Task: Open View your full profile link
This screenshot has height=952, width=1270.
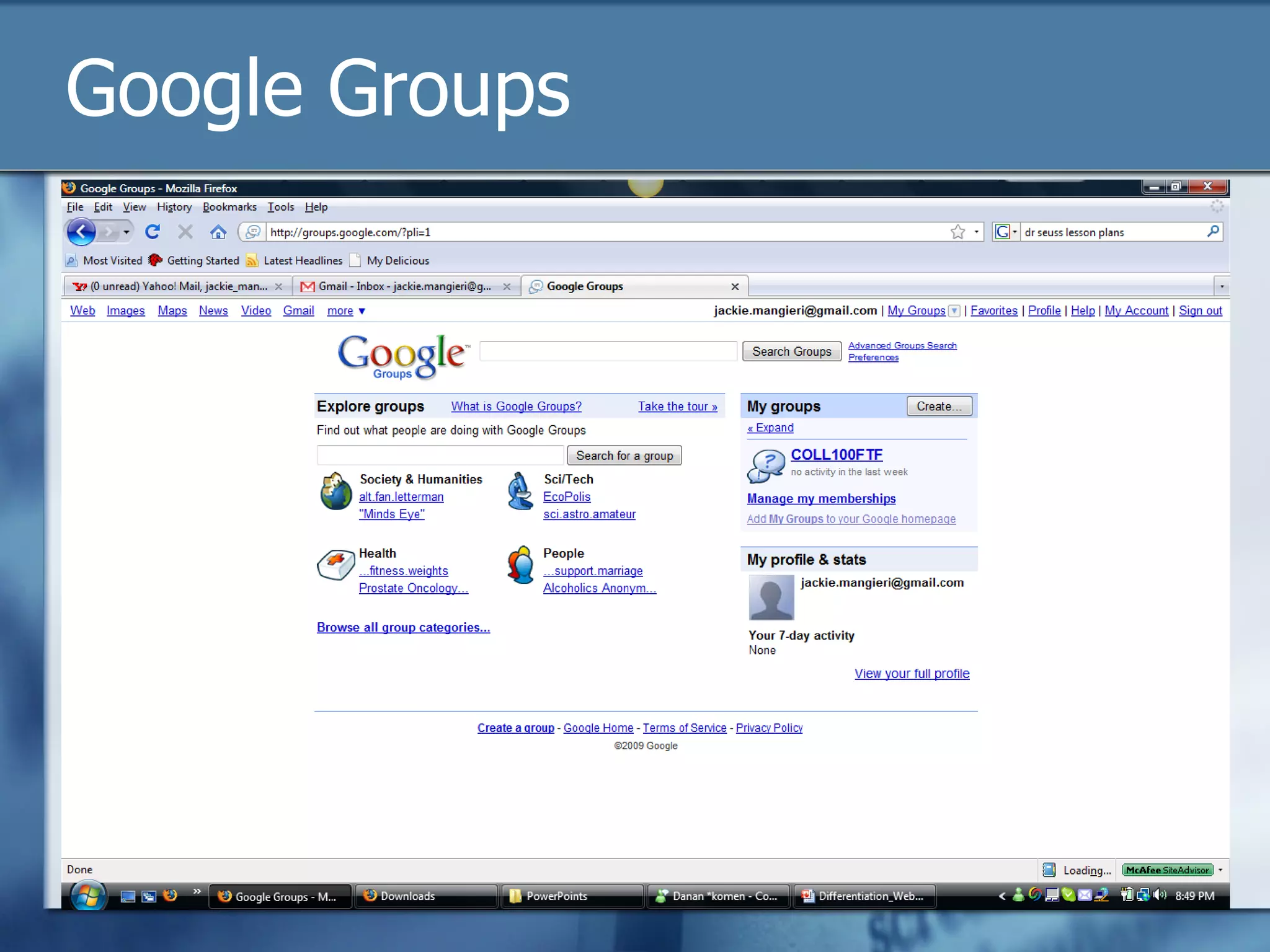Action: (912, 674)
